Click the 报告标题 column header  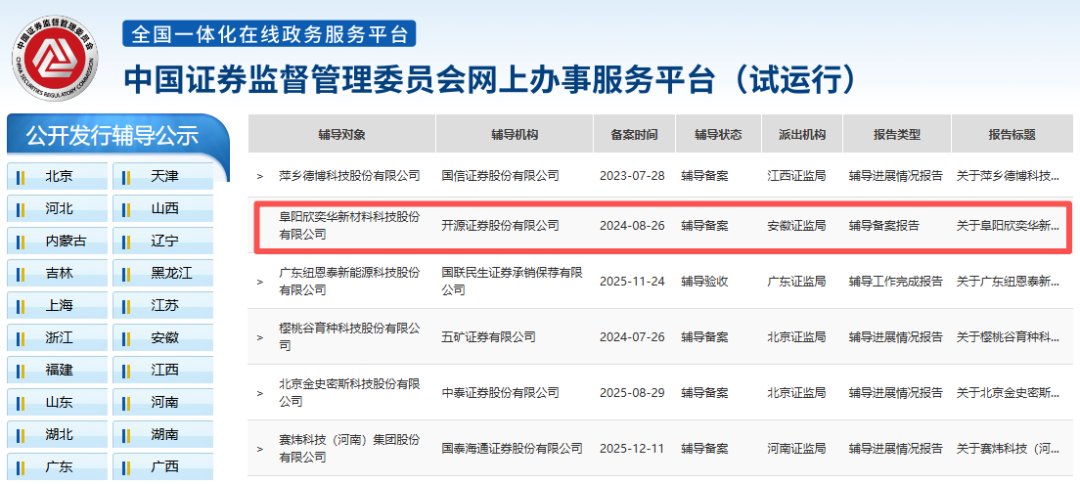1011,135
